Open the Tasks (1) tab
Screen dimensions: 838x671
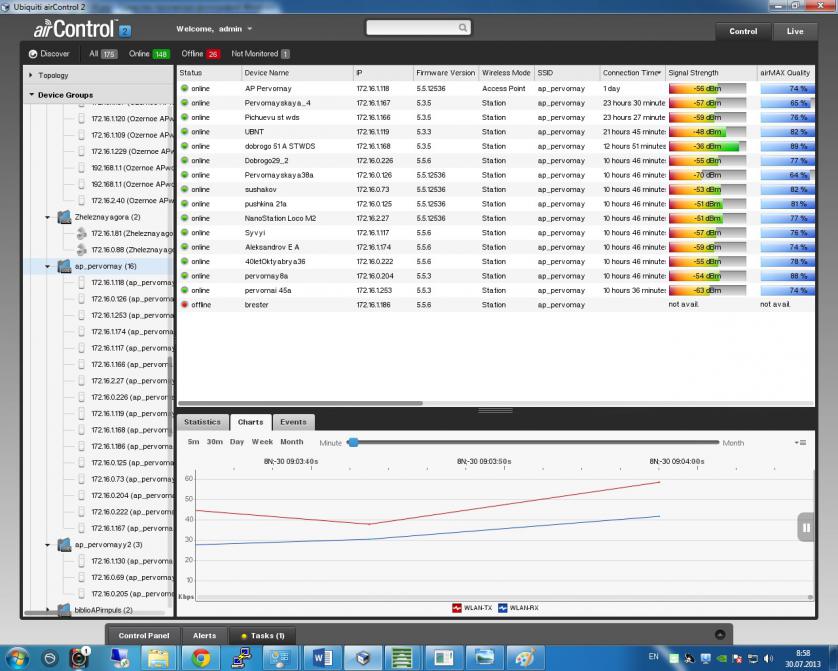(263, 636)
